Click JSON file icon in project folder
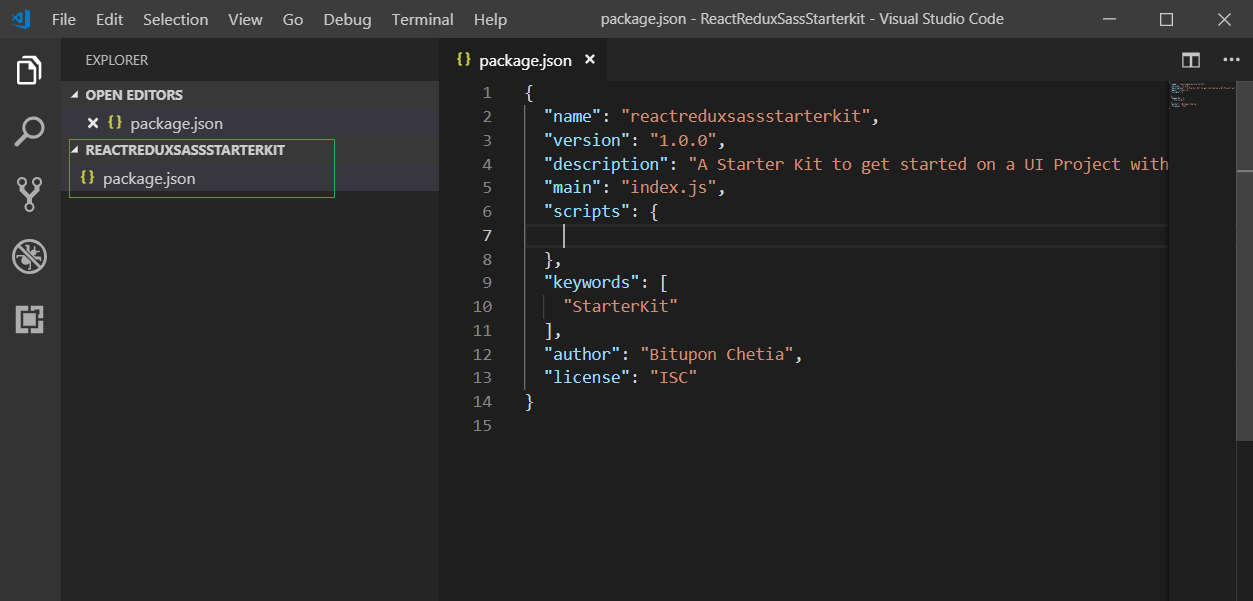The image size is (1253, 601). [x=88, y=178]
